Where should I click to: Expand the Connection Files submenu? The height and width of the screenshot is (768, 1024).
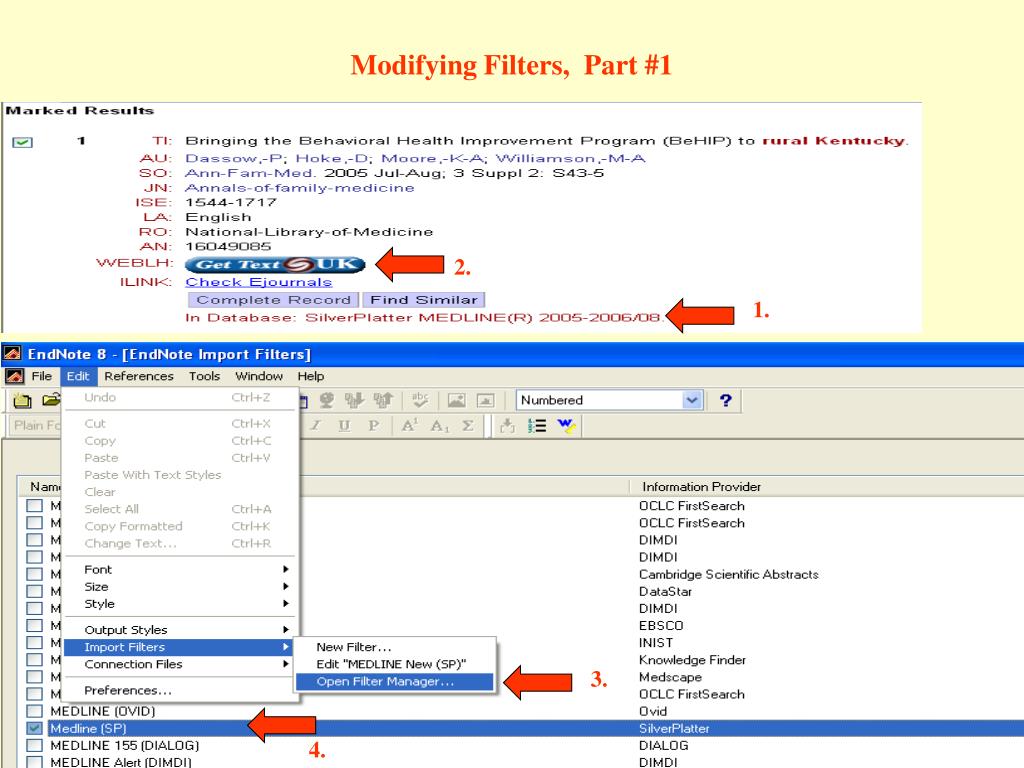click(178, 664)
